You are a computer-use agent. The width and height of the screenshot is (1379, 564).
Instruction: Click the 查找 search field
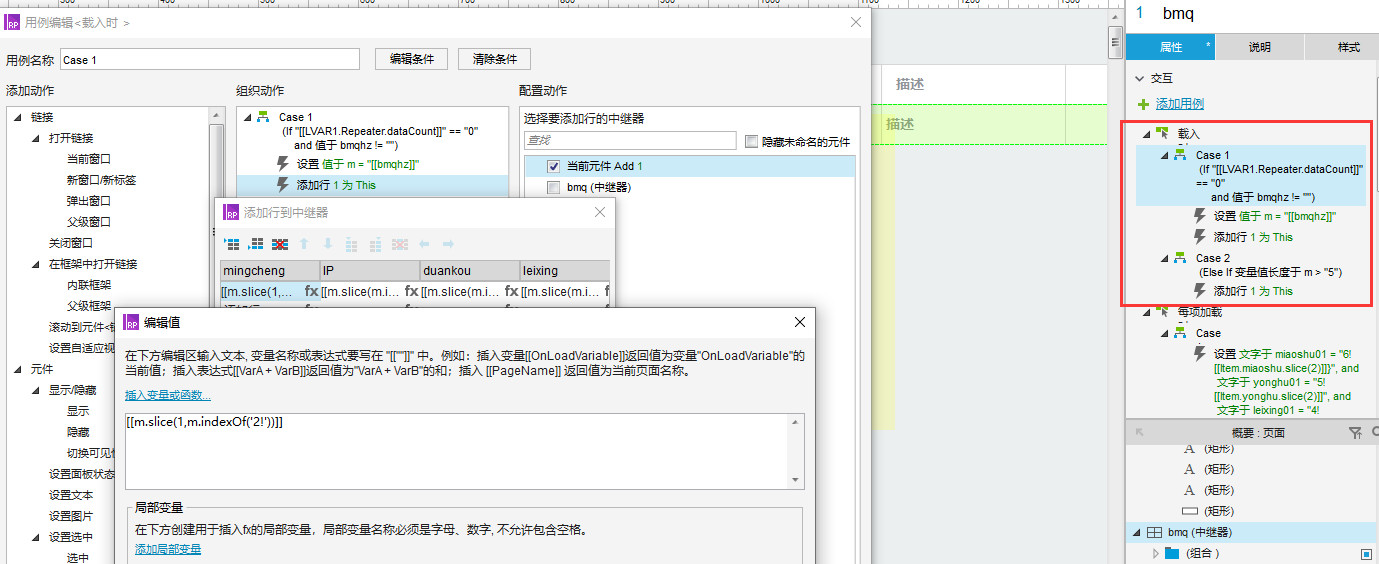pos(630,142)
